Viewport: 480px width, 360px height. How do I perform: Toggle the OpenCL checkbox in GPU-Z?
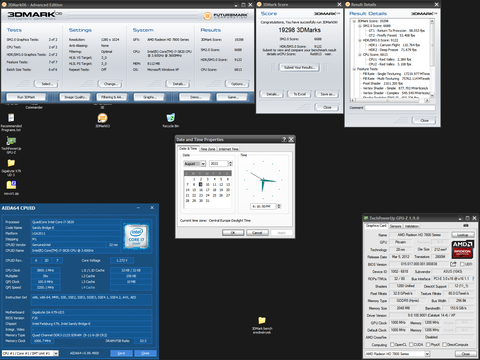392,345
